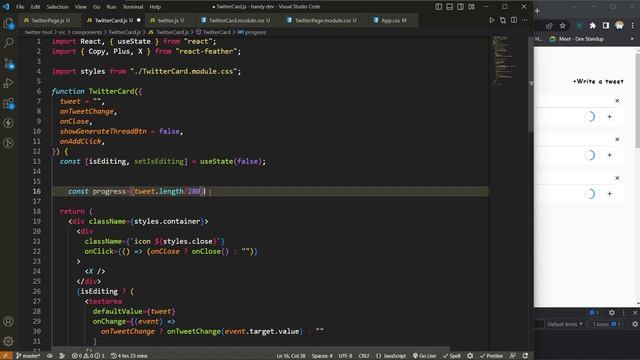Start Go Live server
Image resolution: width=640 pixels, height=360 pixels.
tap(424, 356)
